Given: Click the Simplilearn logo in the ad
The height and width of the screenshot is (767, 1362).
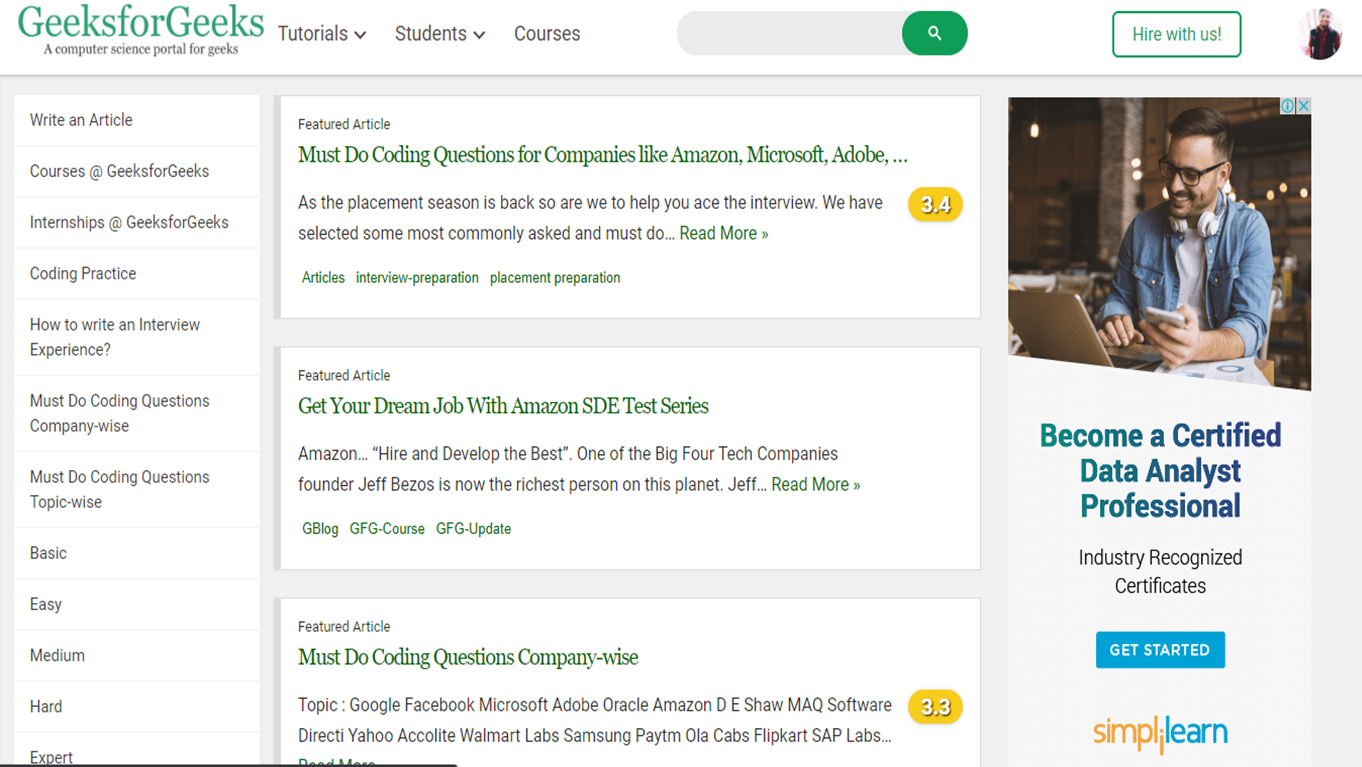Looking at the screenshot, I should 1160,733.
